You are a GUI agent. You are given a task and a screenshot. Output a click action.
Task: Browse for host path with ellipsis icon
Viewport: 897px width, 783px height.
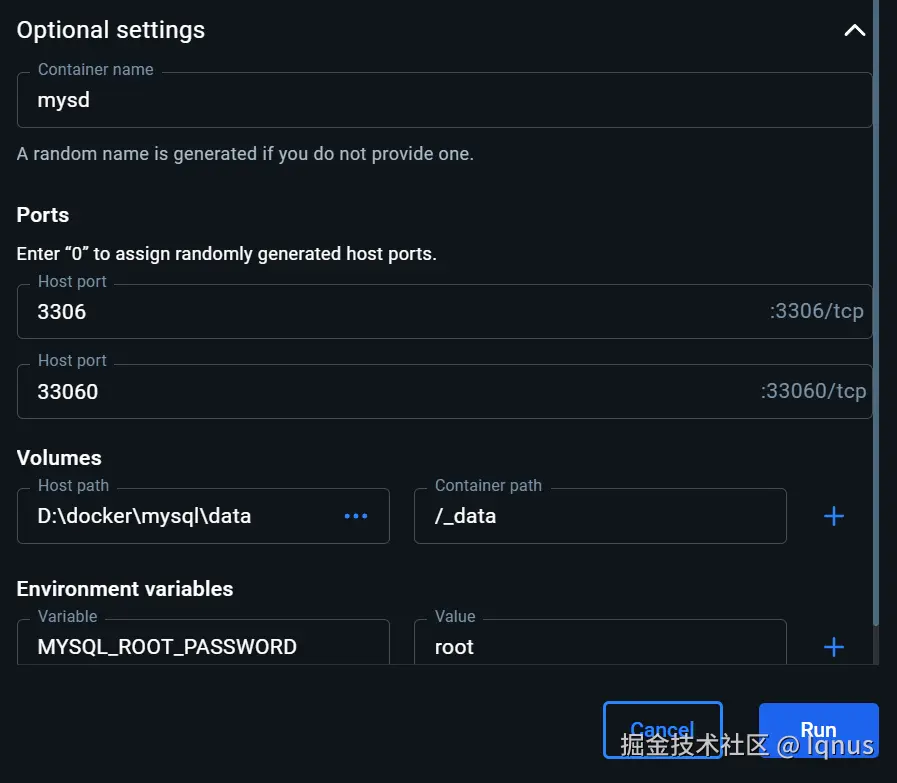[x=356, y=517]
